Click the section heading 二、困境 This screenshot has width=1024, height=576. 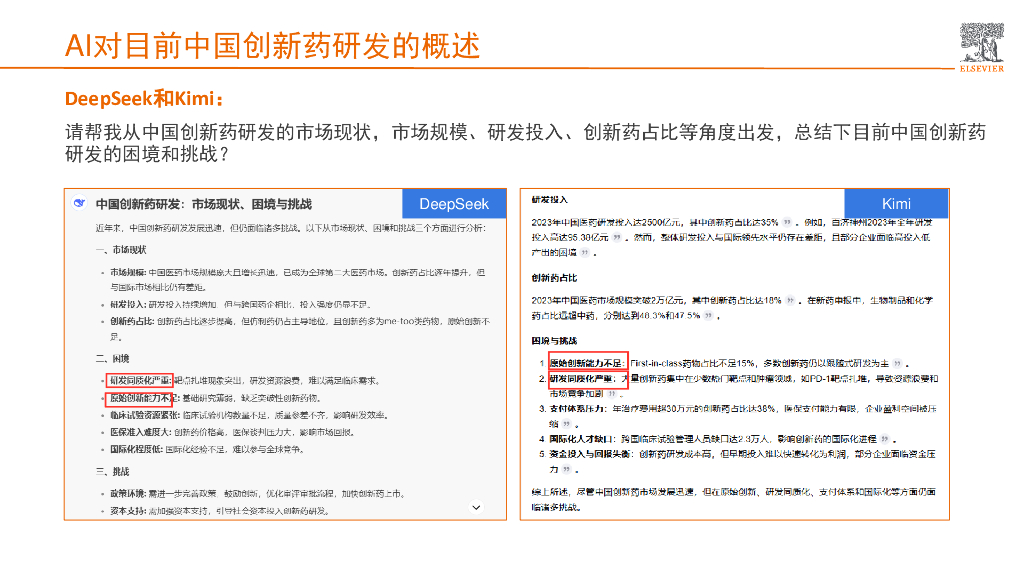tap(112, 359)
